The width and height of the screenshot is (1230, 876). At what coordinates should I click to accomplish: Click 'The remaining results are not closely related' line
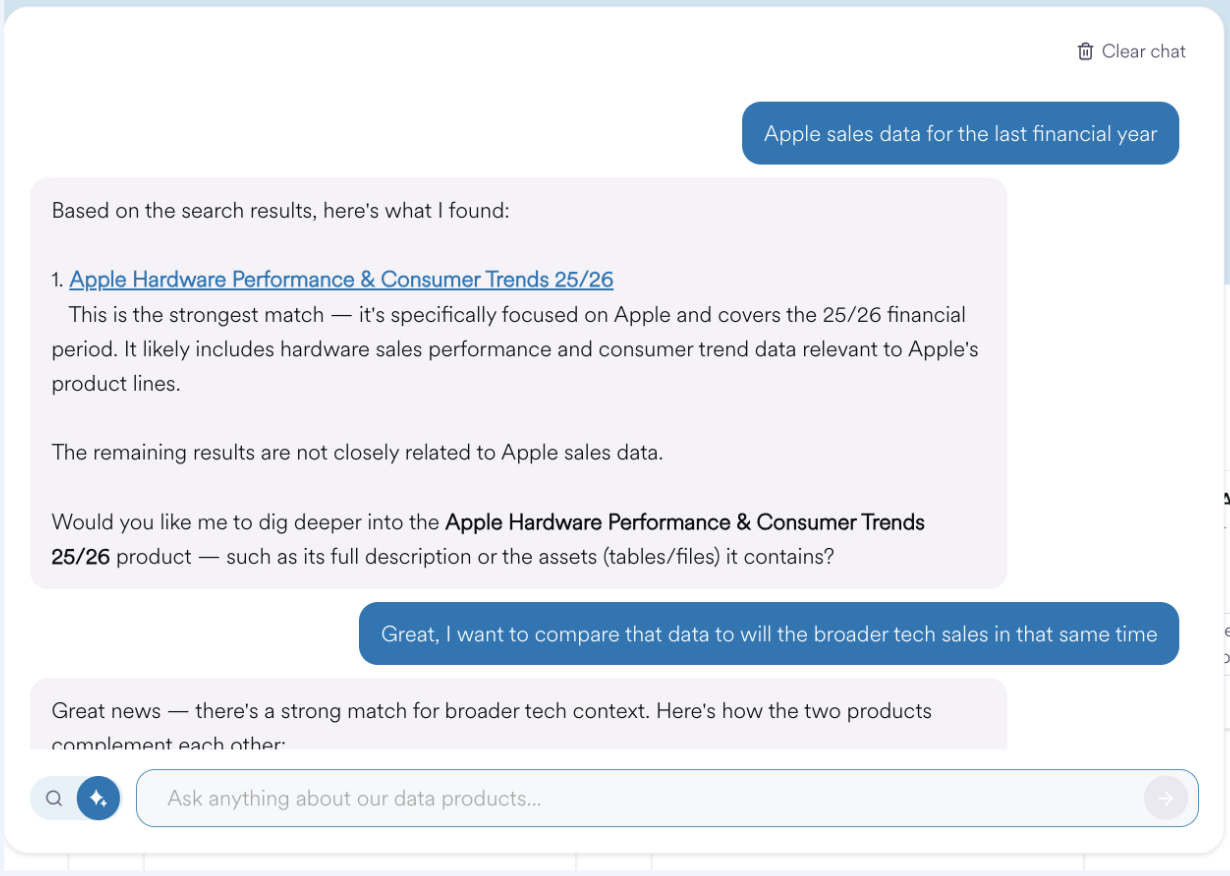(357, 452)
